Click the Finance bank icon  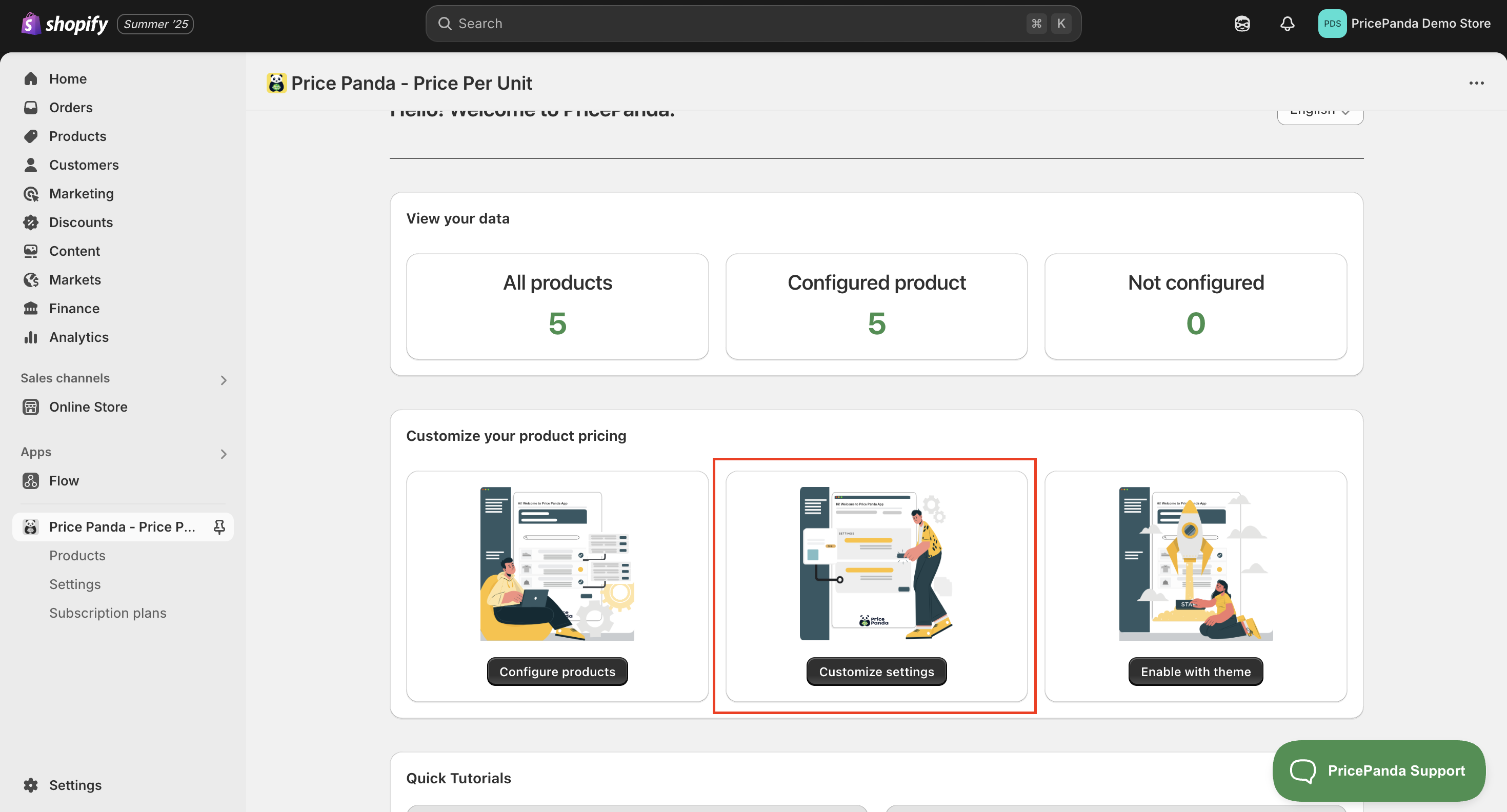pyautogui.click(x=31, y=308)
